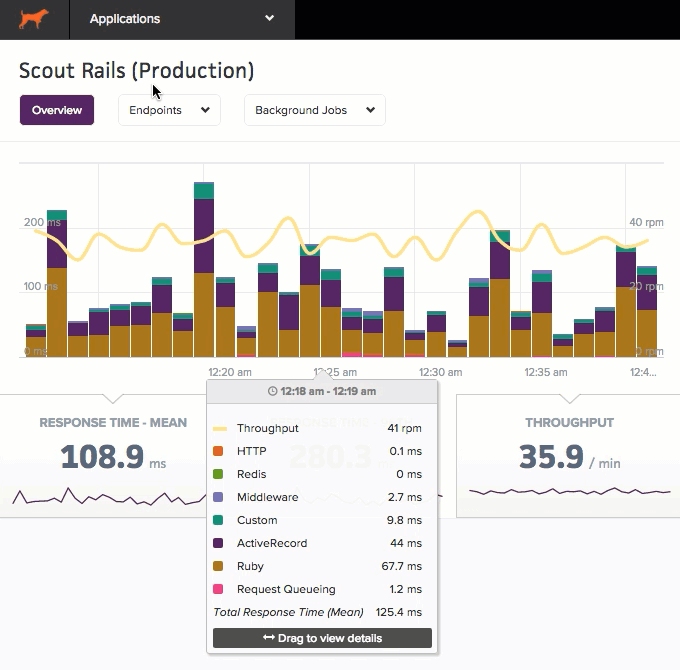Click the Ruby 67.7 ms value
The image size is (680, 670).
click(x=402, y=566)
